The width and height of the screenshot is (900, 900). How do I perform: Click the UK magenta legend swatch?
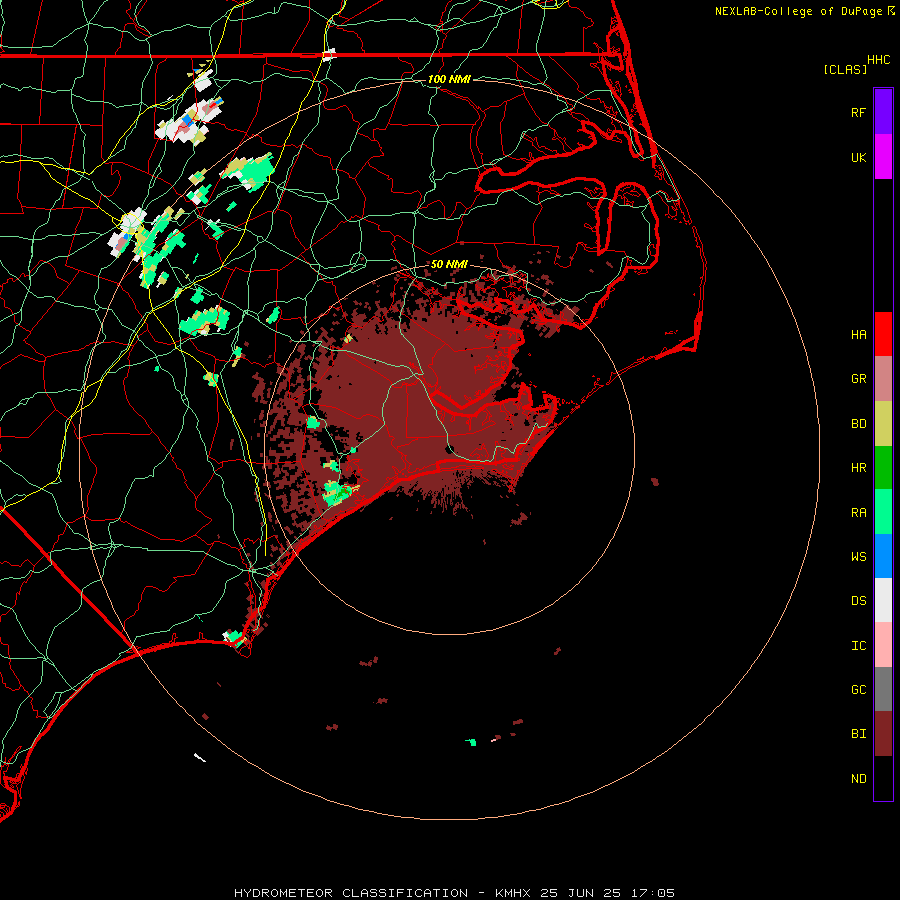click(883, 157)
